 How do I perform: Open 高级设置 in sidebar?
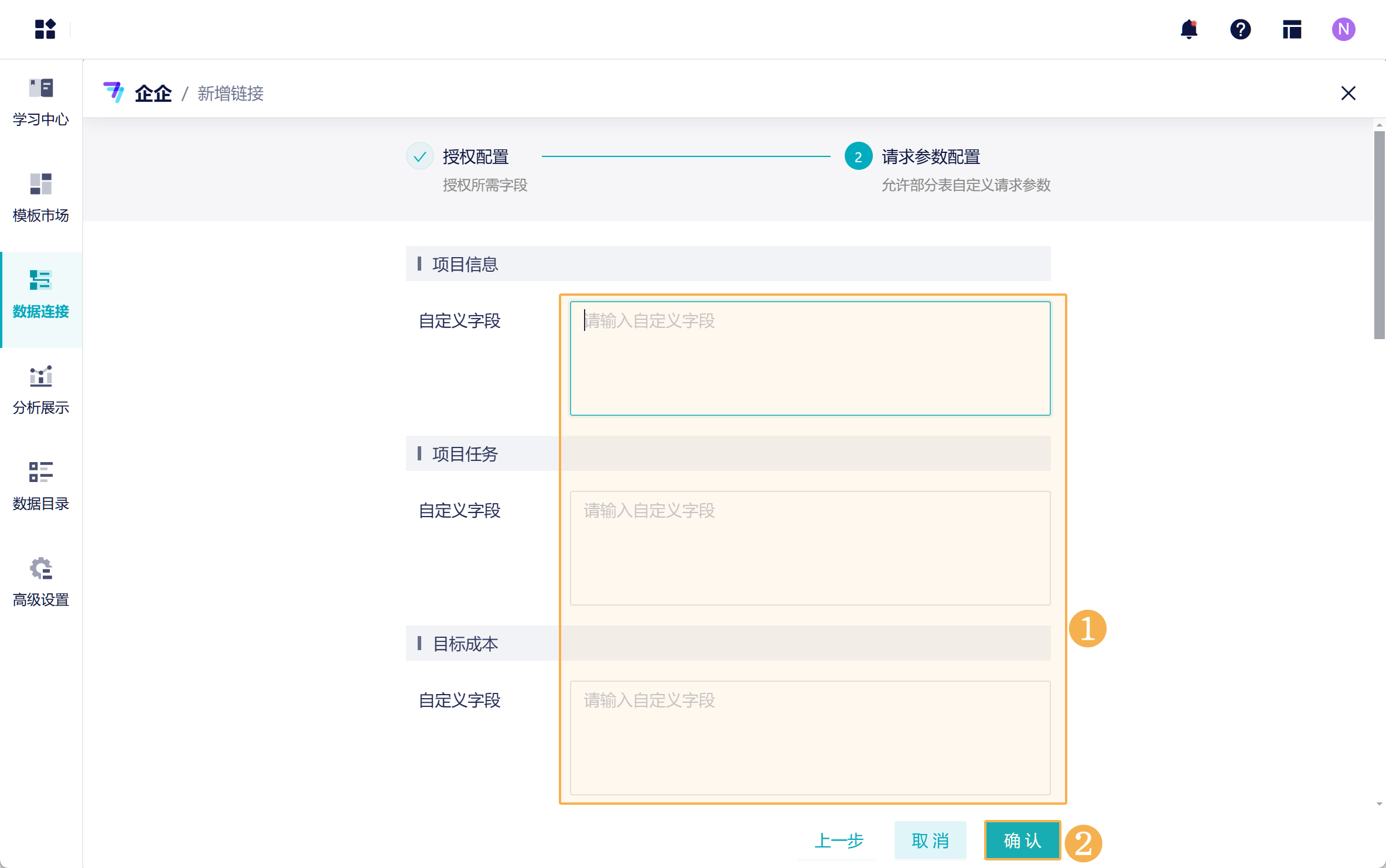click(41, 583)
